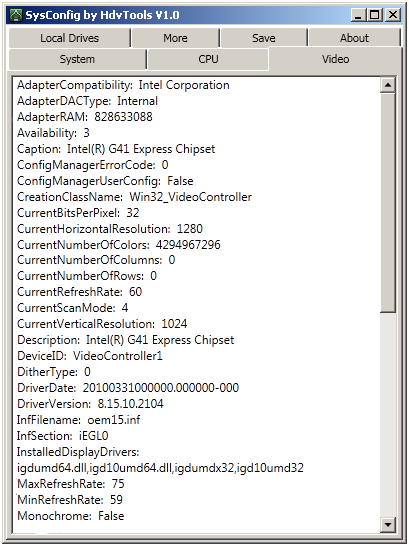This screenshot has height=546, width=409.
Task: Click the CurrentScanMode: 4 line
Action: pyautogui.click(x=72, y=308)
